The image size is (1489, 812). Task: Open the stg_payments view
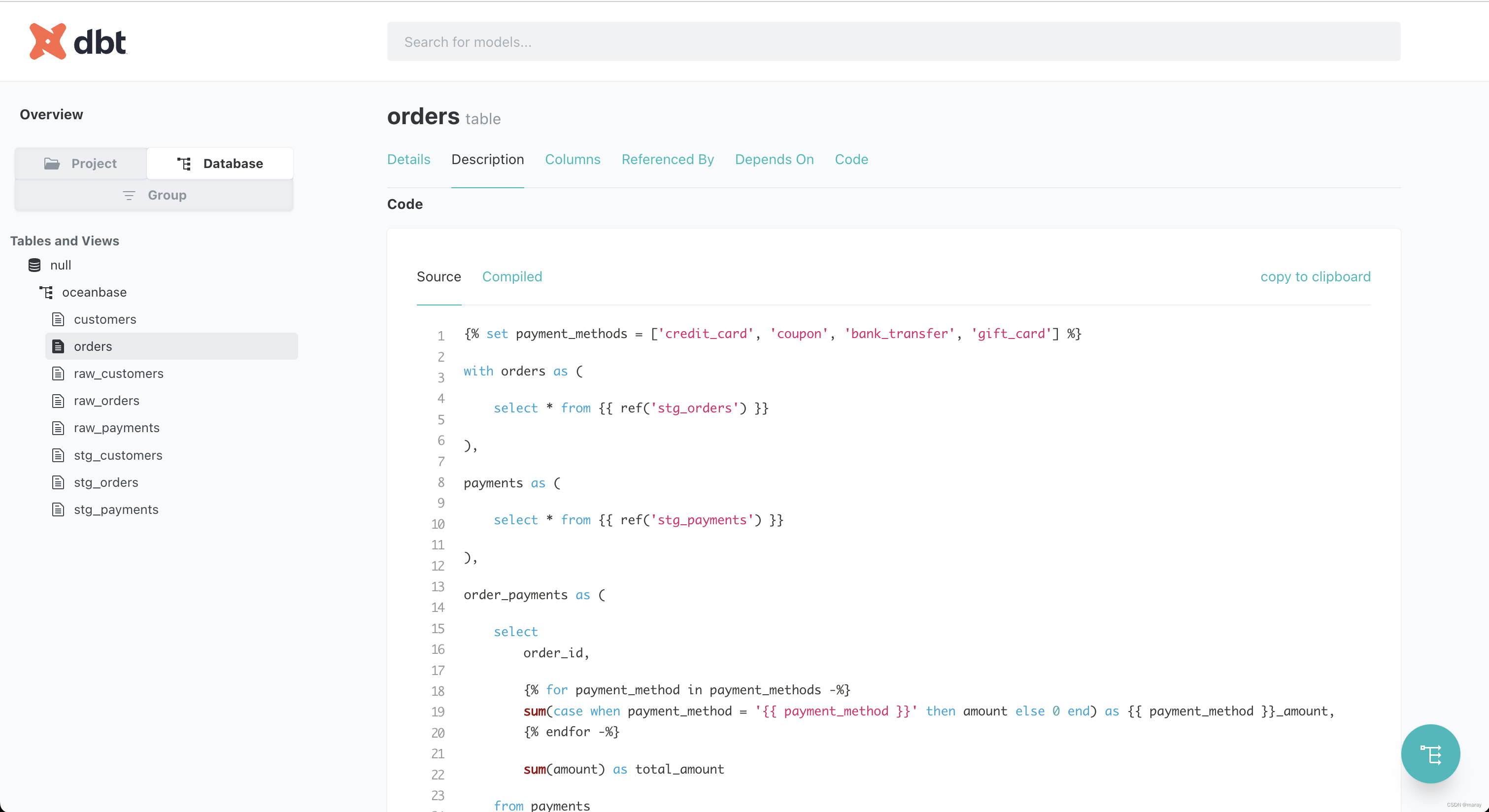[116, 510]
